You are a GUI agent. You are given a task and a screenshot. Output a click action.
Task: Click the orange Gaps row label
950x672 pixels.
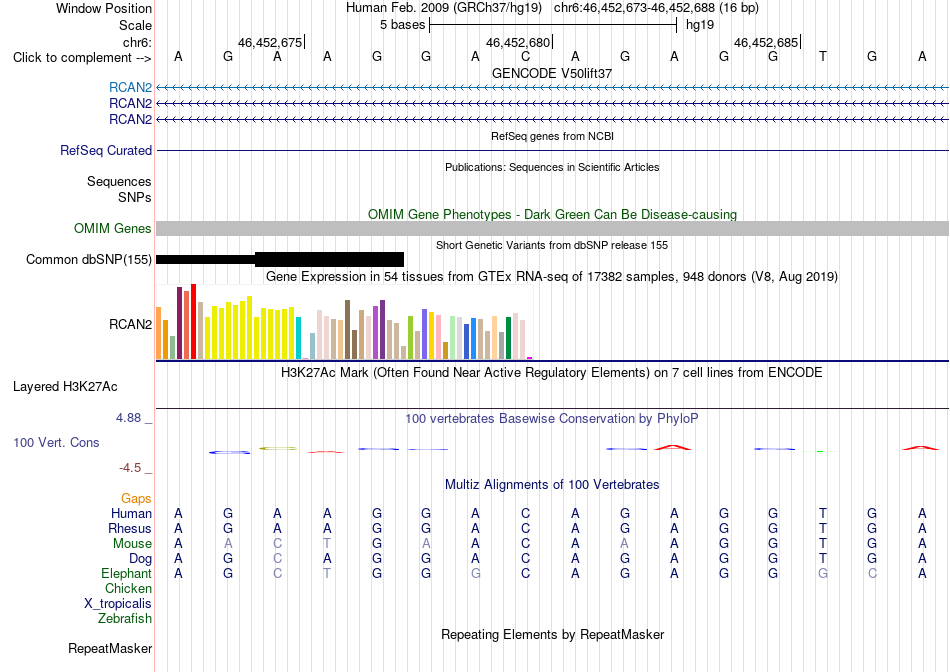tap(136, 498)
